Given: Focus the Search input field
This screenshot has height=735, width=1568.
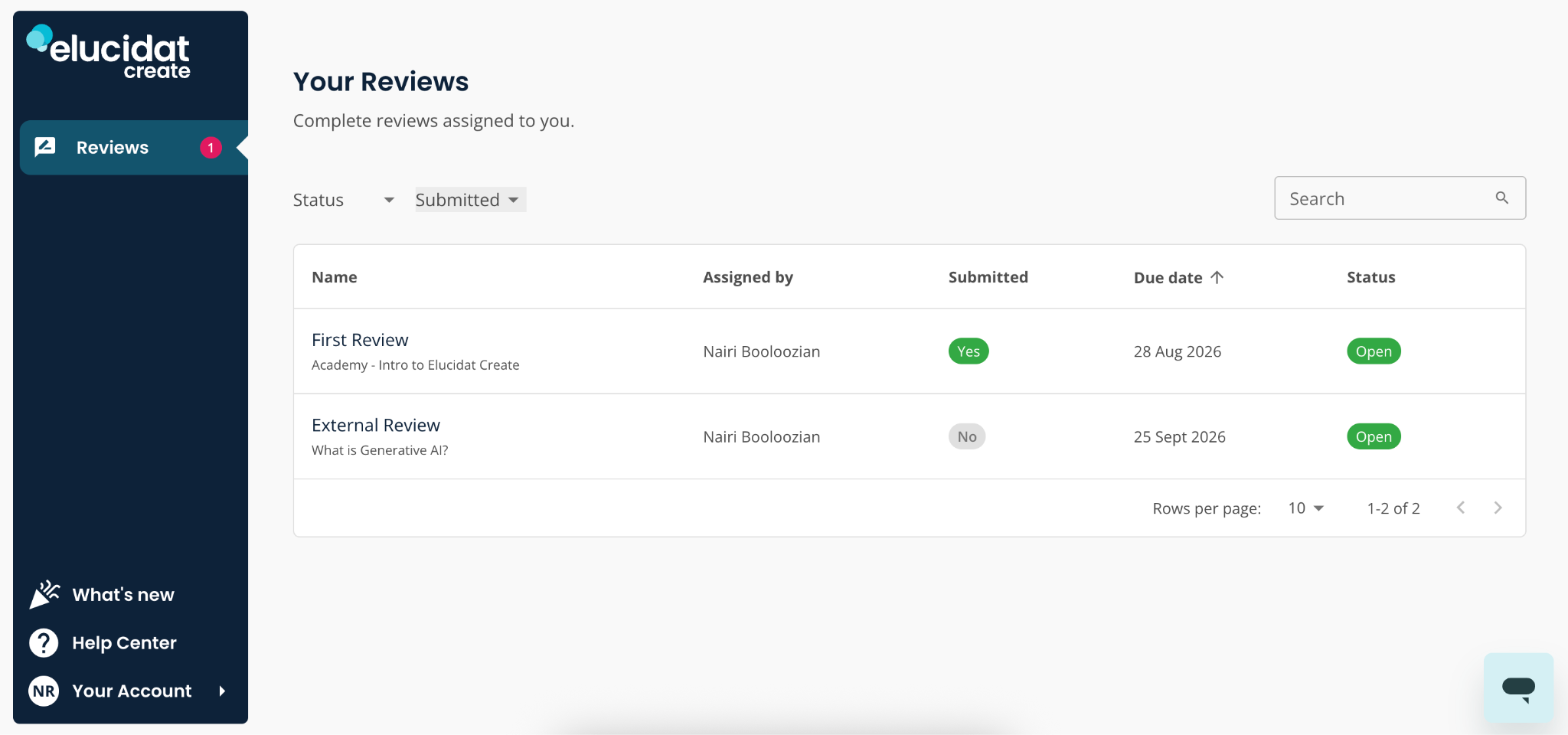Looking at the screenshot, I should pyautogui.click(x=1400, y=198).
